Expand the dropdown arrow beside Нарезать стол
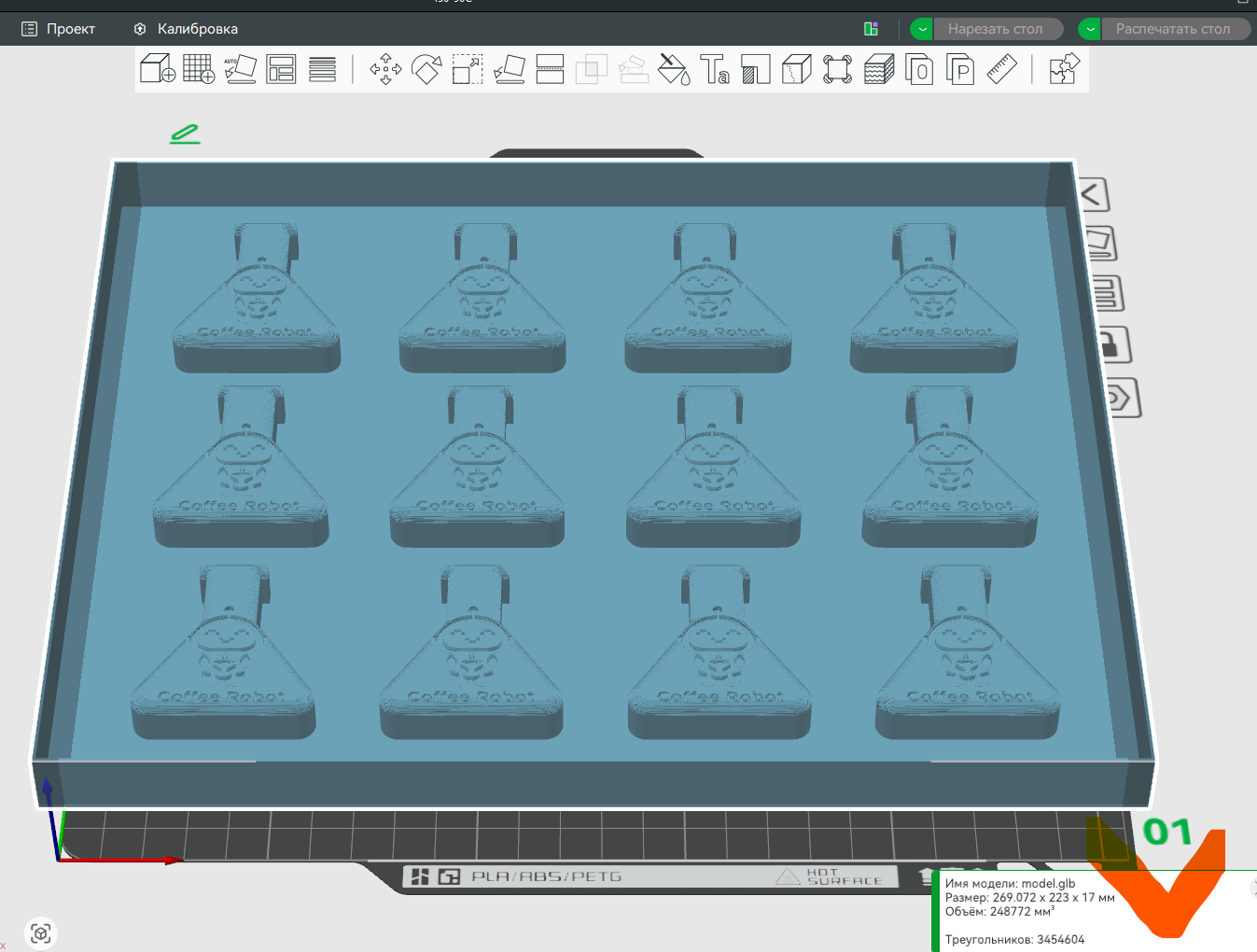Viewport: 1257px width, 952px height. pyautogui.click(x=922, y=29)
